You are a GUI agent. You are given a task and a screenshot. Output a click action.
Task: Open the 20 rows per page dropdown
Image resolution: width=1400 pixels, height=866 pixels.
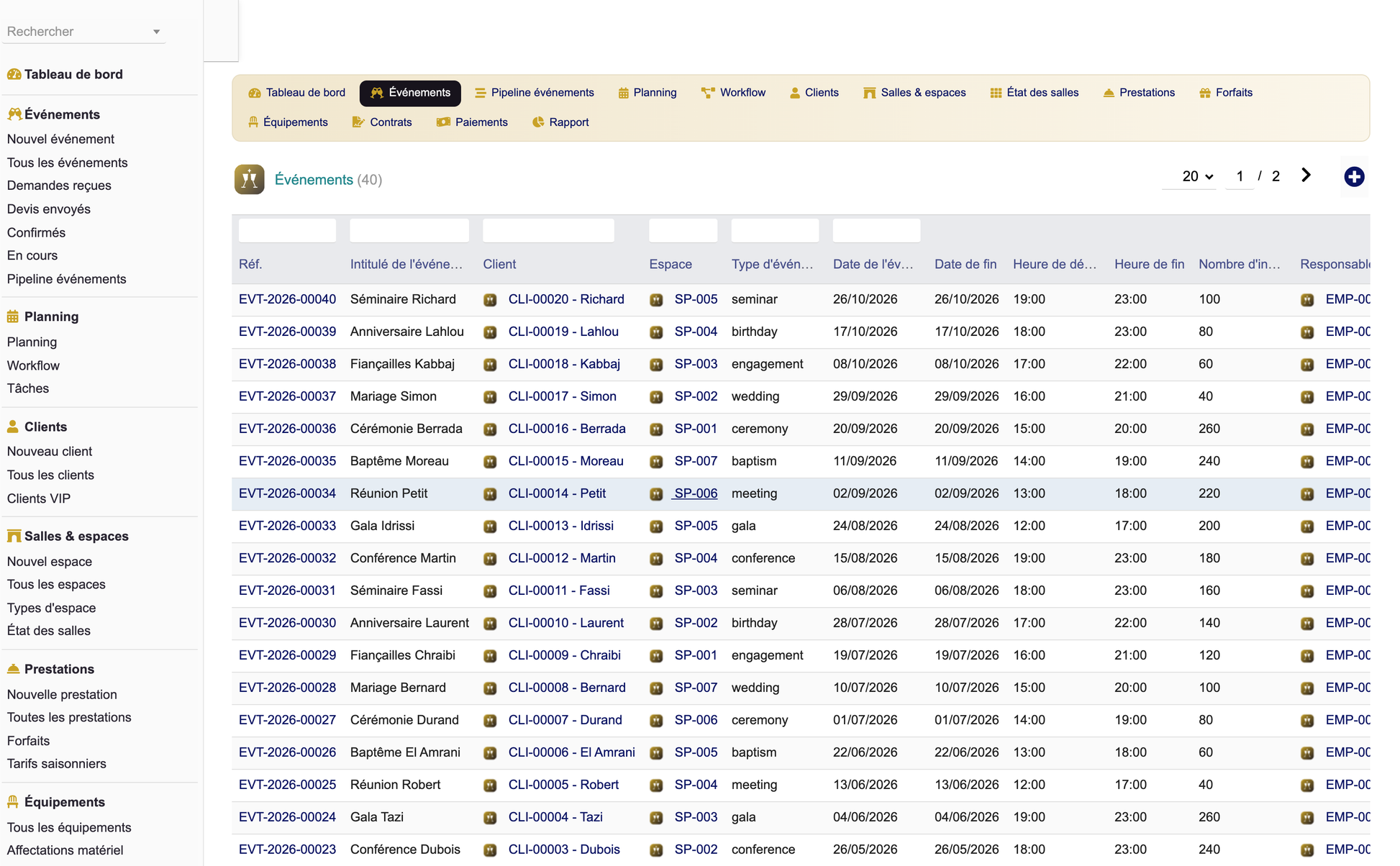[1197, 176]
